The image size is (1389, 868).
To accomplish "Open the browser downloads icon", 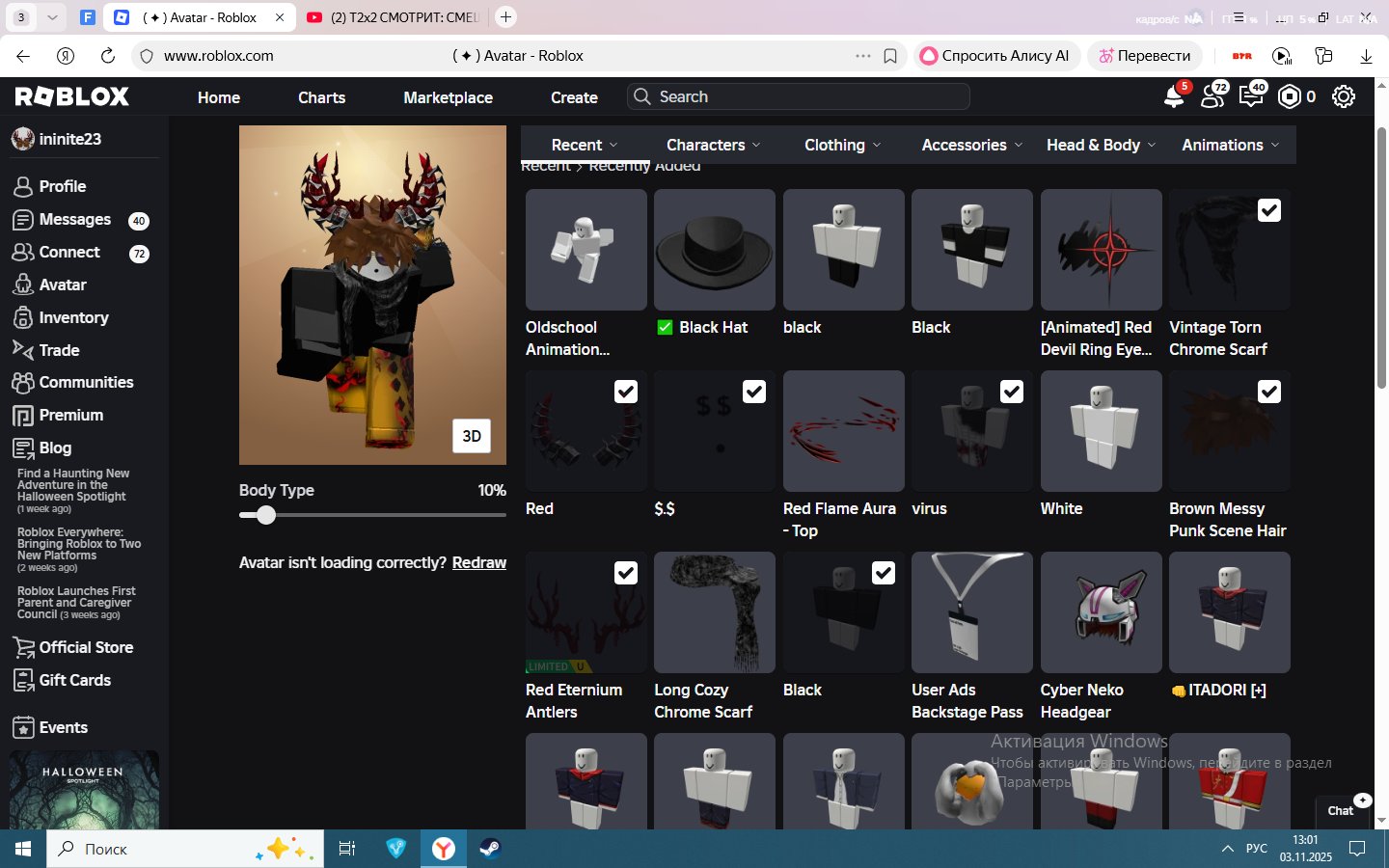I will tap(1366, 56).
